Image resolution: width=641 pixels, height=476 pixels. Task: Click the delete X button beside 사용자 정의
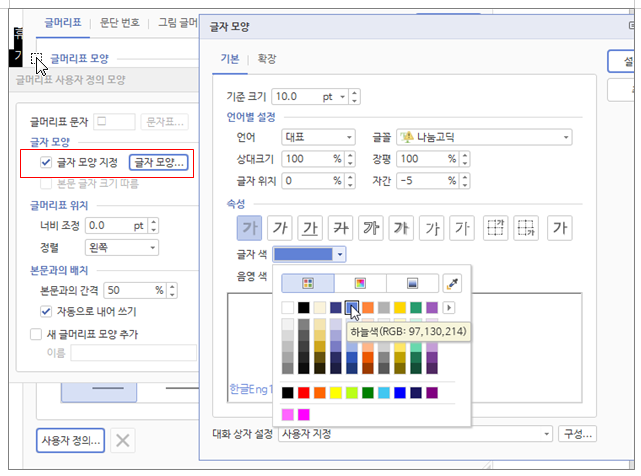pyautogui.click(x=123, y=440)
